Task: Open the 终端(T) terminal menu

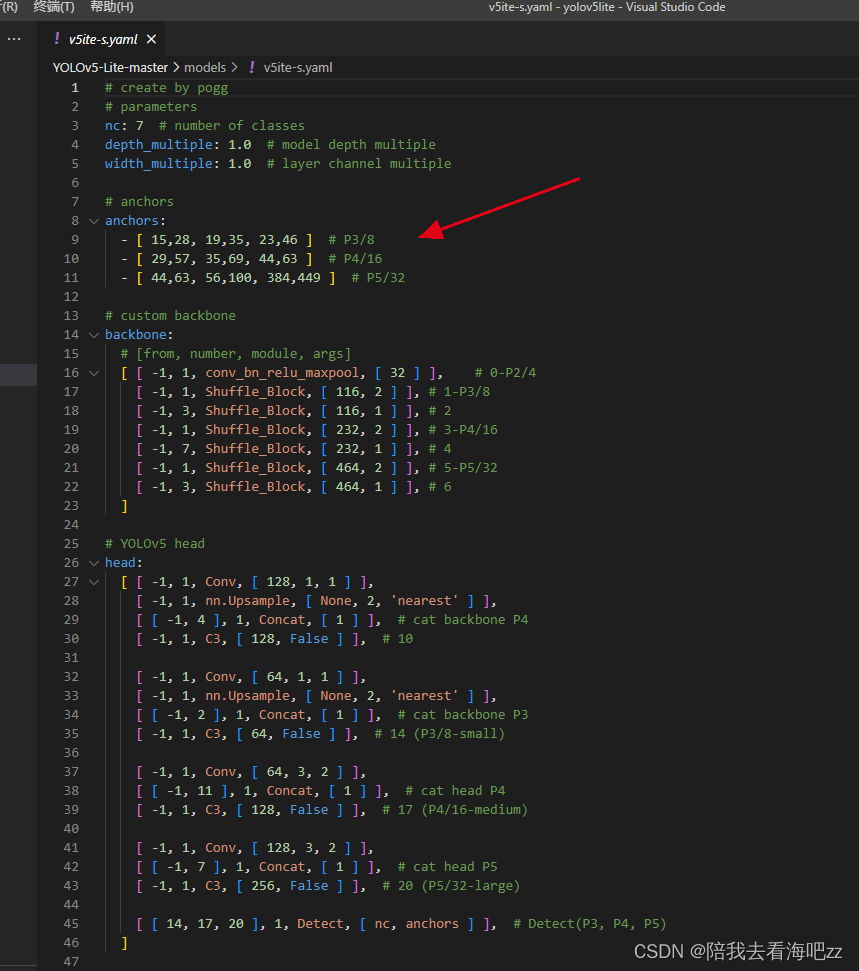Action: coord(54,7)
